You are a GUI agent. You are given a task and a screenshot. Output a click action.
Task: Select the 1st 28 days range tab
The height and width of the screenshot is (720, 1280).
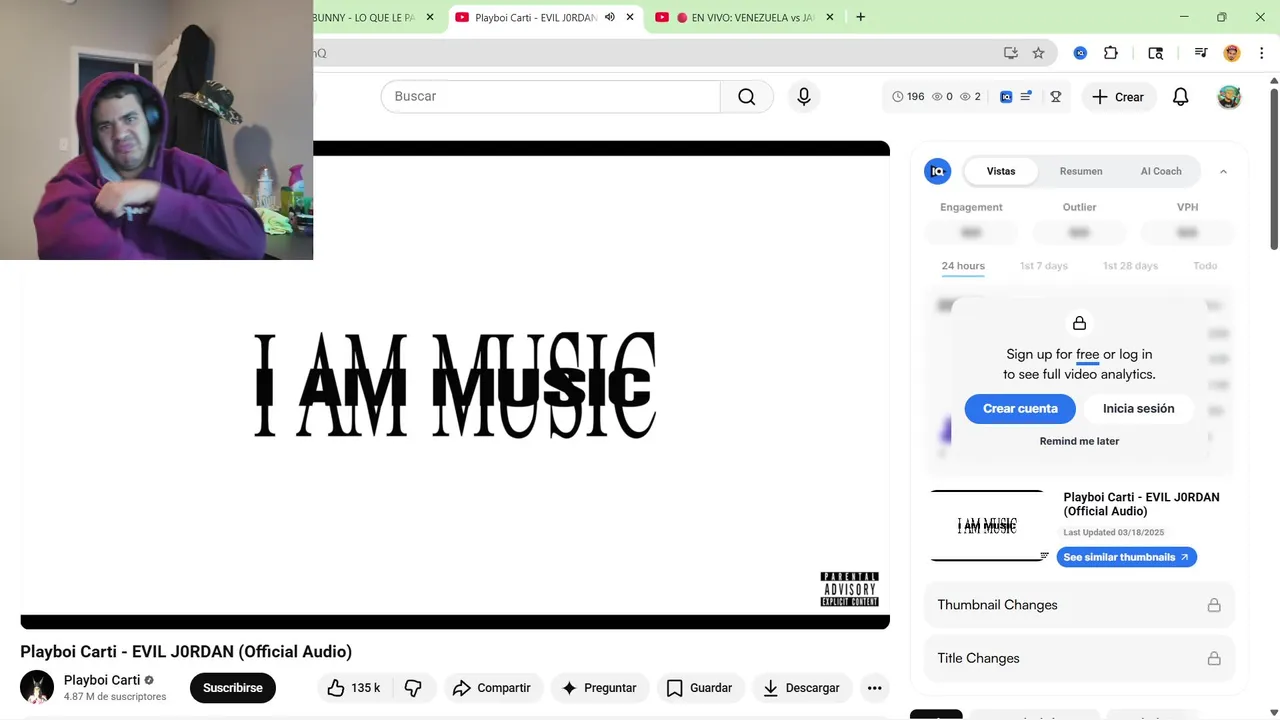click(x=1130, y=266)
